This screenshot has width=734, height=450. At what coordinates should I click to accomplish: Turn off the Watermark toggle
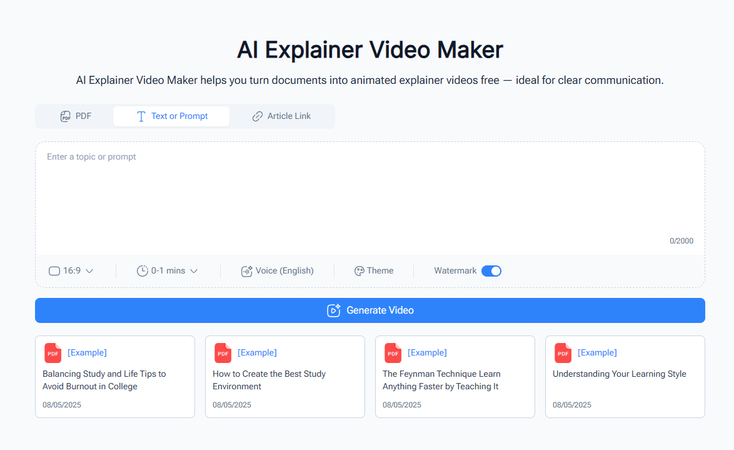[x=491, y=271]
